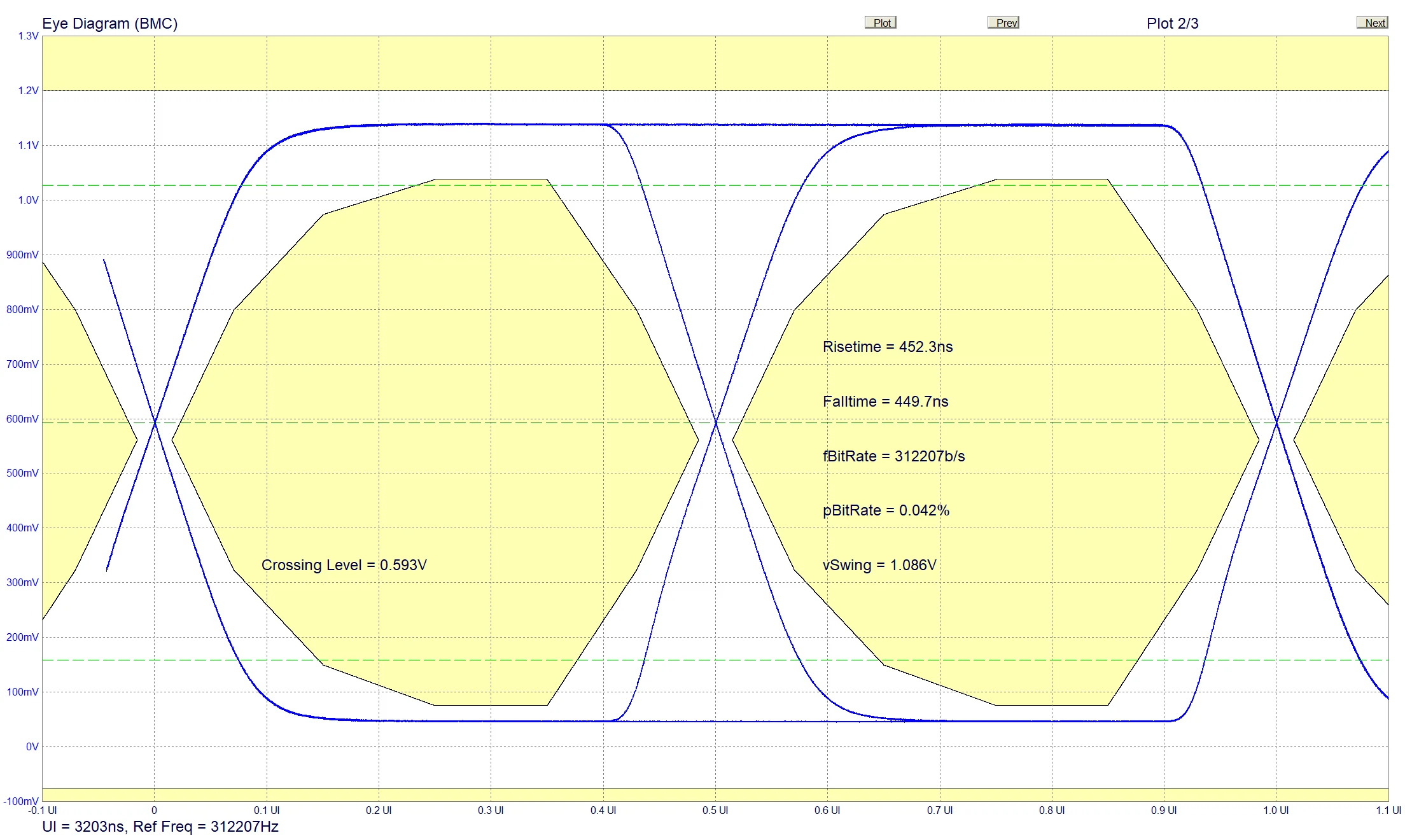Click the 0.5 UI x-axis label
1419x840 pixels.
(715, 810)
